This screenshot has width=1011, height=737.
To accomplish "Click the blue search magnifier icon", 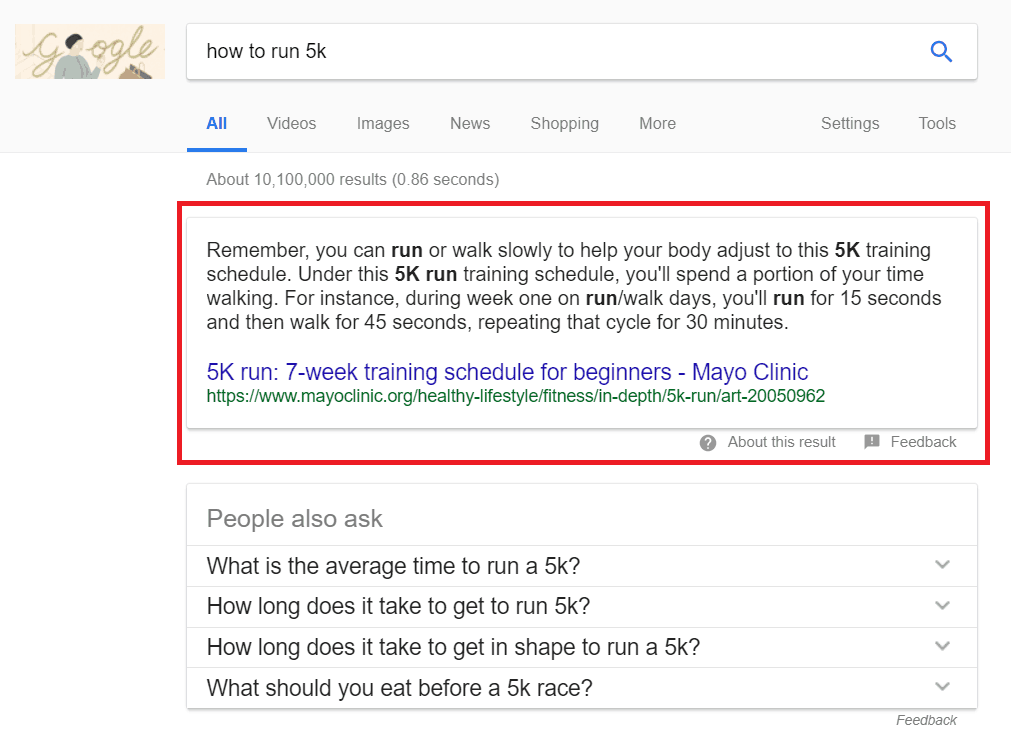I will [941, 52].
